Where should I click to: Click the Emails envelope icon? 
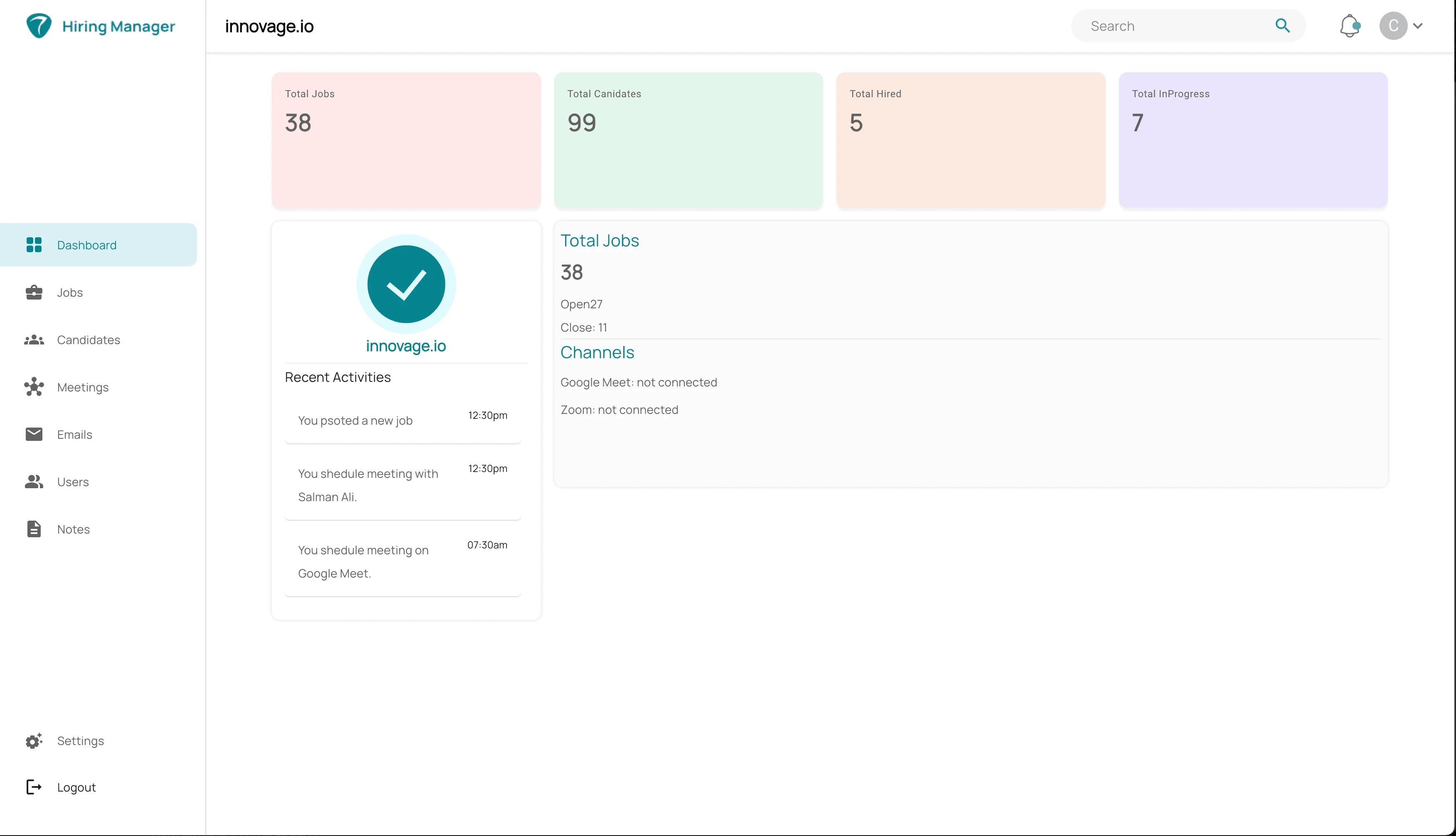34,434
